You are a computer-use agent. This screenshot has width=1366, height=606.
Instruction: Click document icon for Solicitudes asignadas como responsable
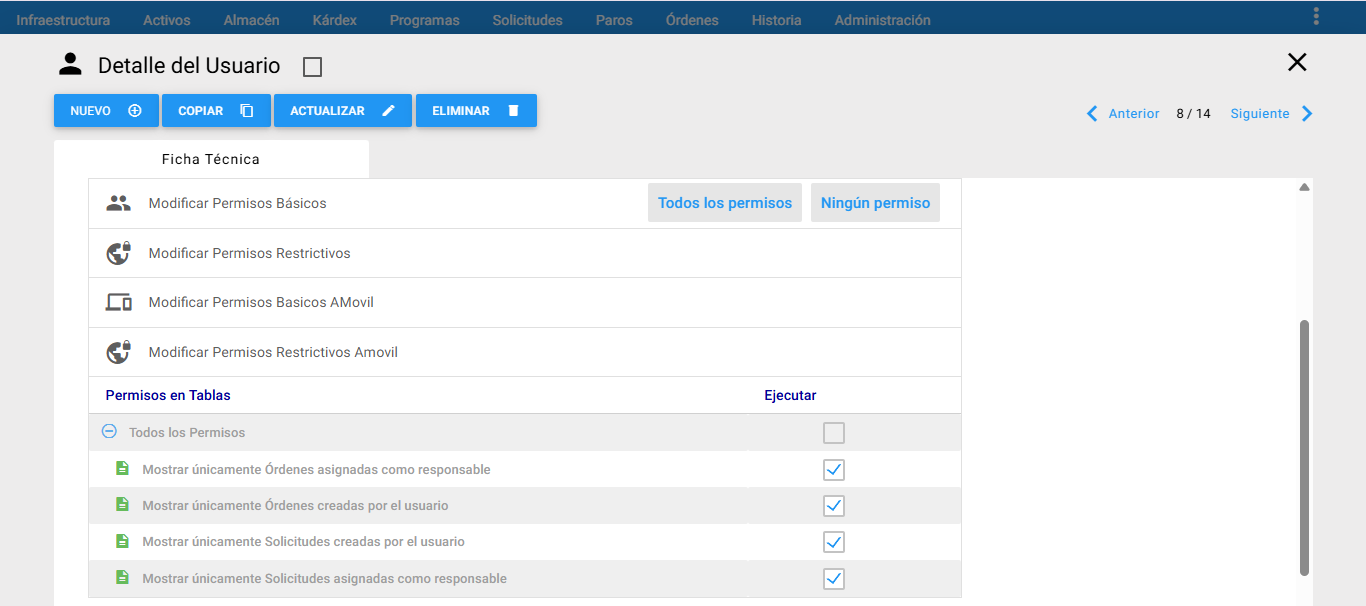click(122, 577)
